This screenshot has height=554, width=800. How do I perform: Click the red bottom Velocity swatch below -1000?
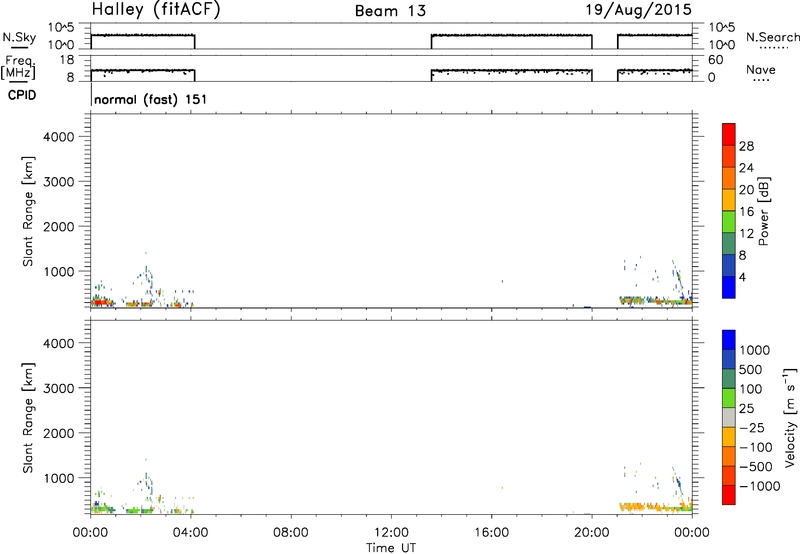coord(729,495)
